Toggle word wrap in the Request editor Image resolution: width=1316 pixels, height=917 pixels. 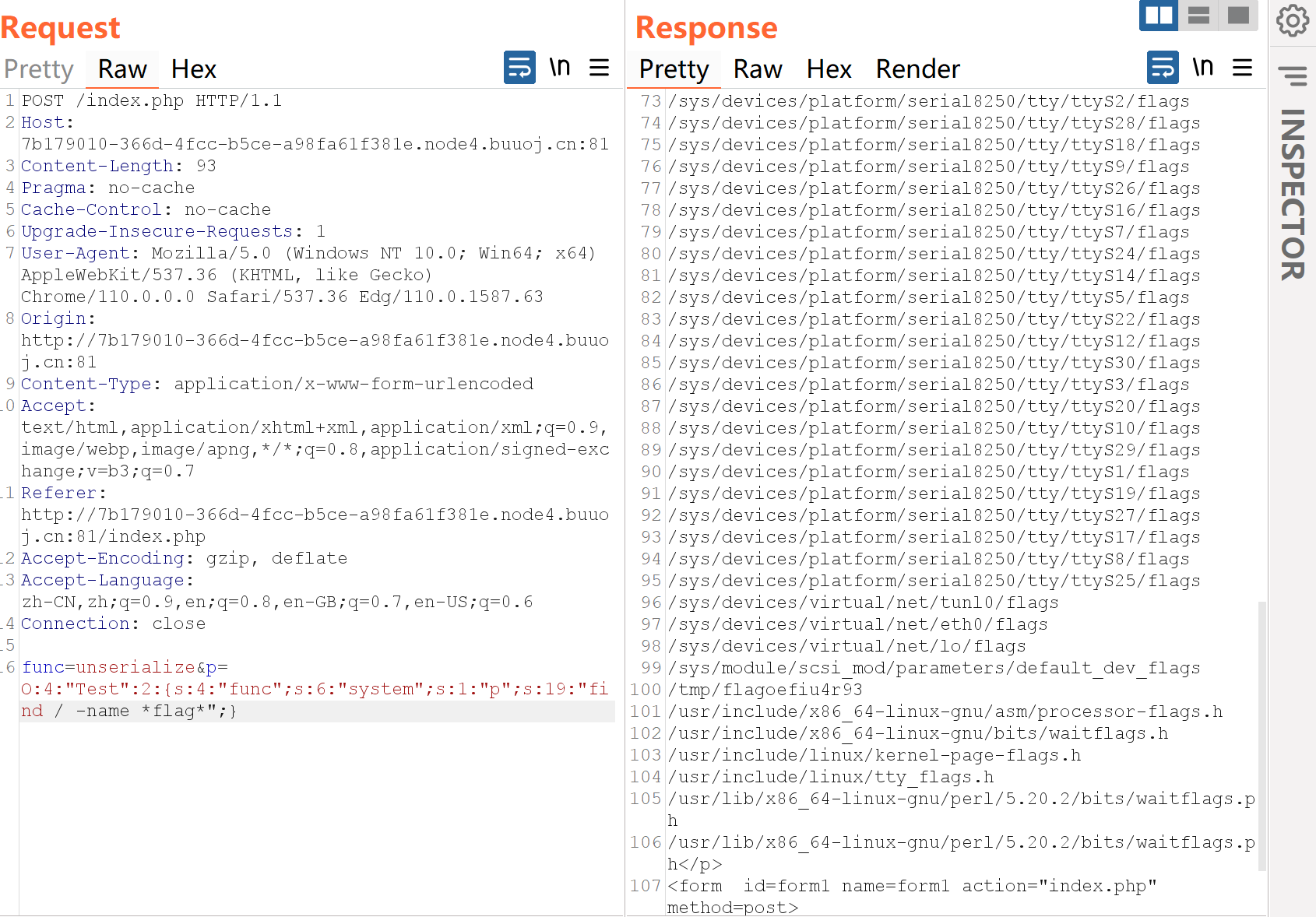point(519,68)
